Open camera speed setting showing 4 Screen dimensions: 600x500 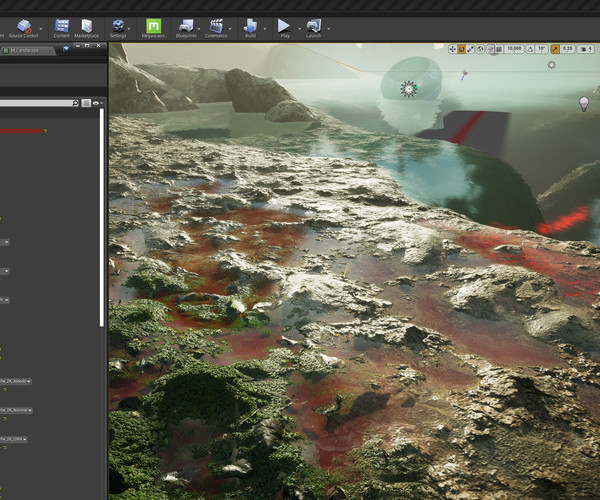point(586,49)
